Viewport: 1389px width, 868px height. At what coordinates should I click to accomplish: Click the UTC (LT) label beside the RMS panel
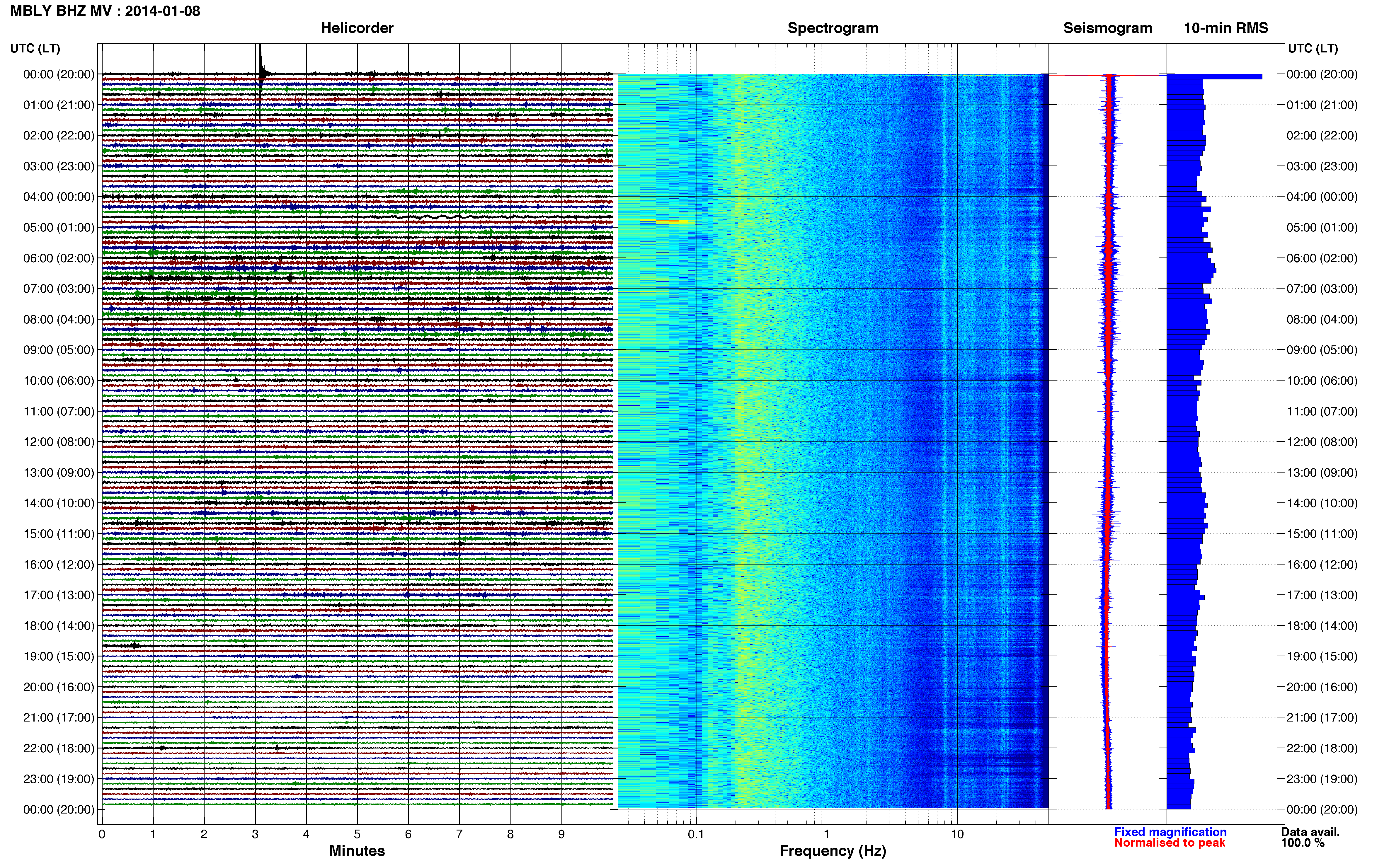click(x=1313, y=48)
